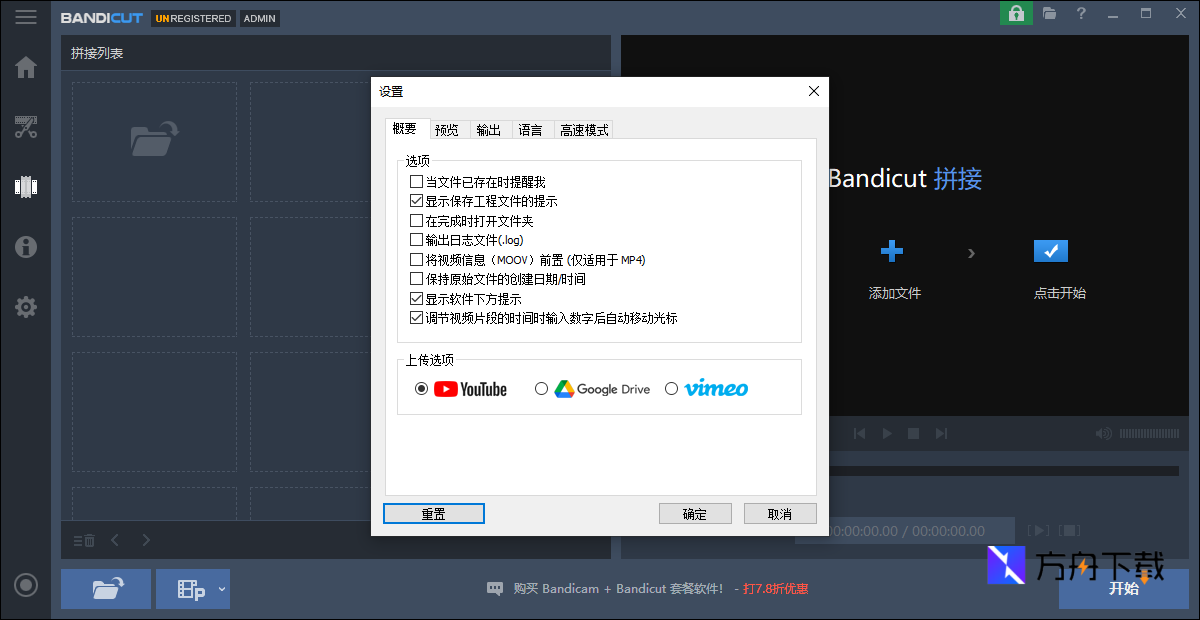
Task: Uncheck 显示保存工程文件的提示
Action: point(417,200)
